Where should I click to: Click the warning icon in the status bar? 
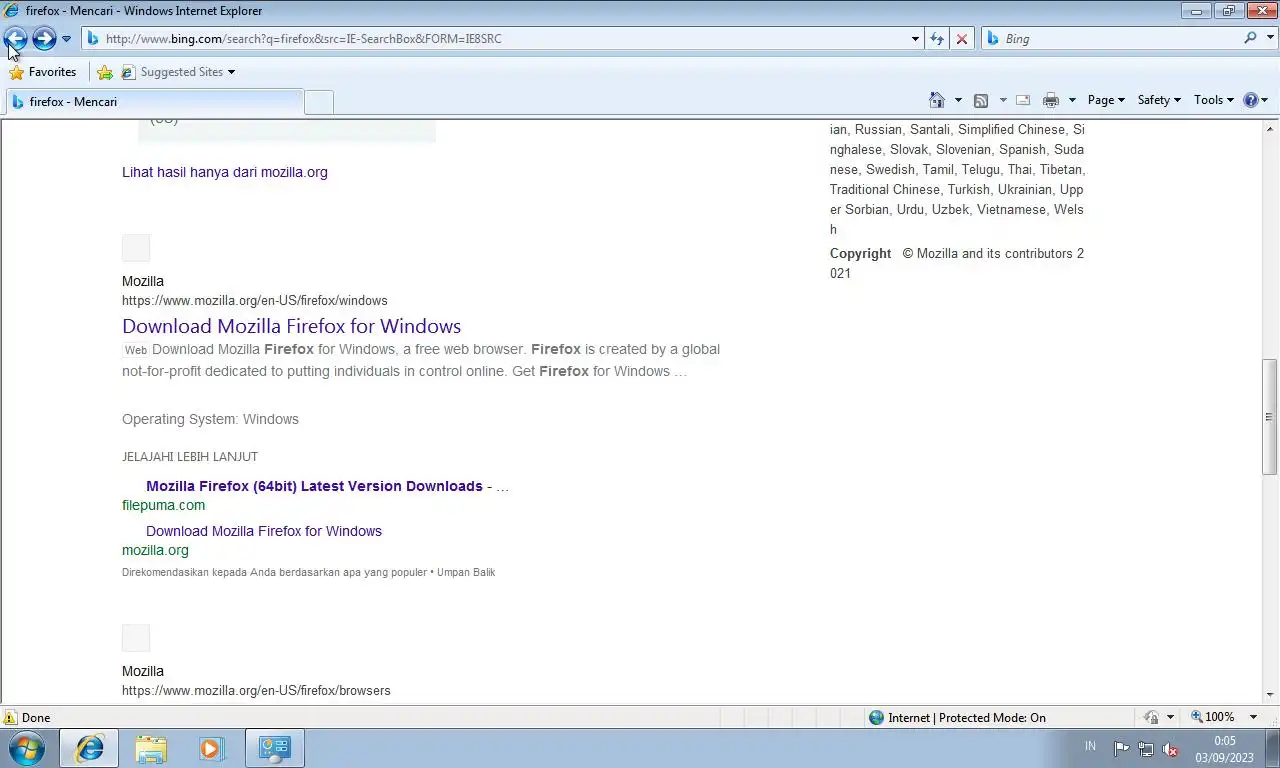click(x=11, y=717)
